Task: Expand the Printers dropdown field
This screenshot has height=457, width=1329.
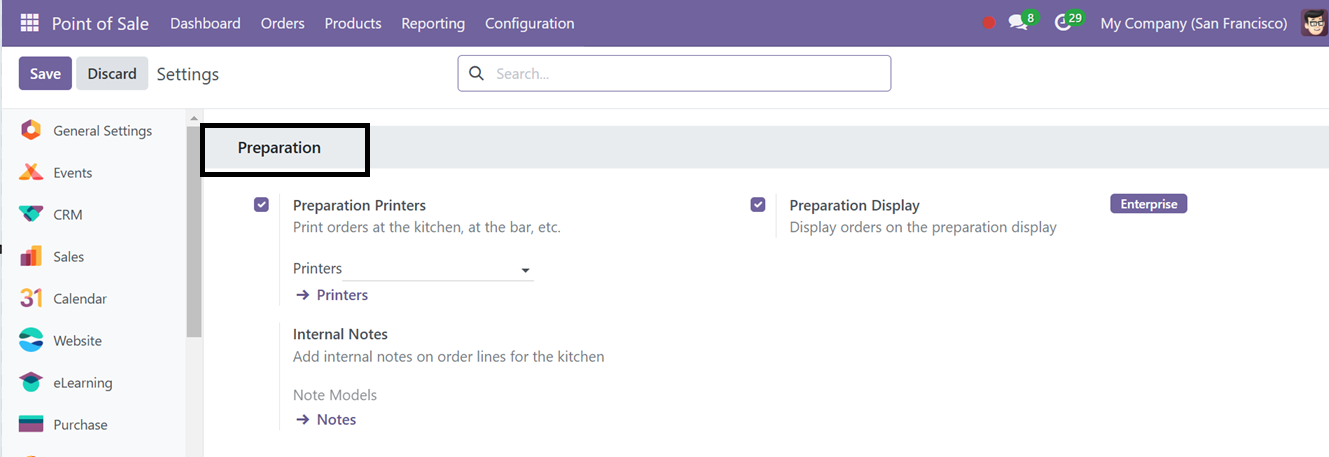Action: point(413,269)
